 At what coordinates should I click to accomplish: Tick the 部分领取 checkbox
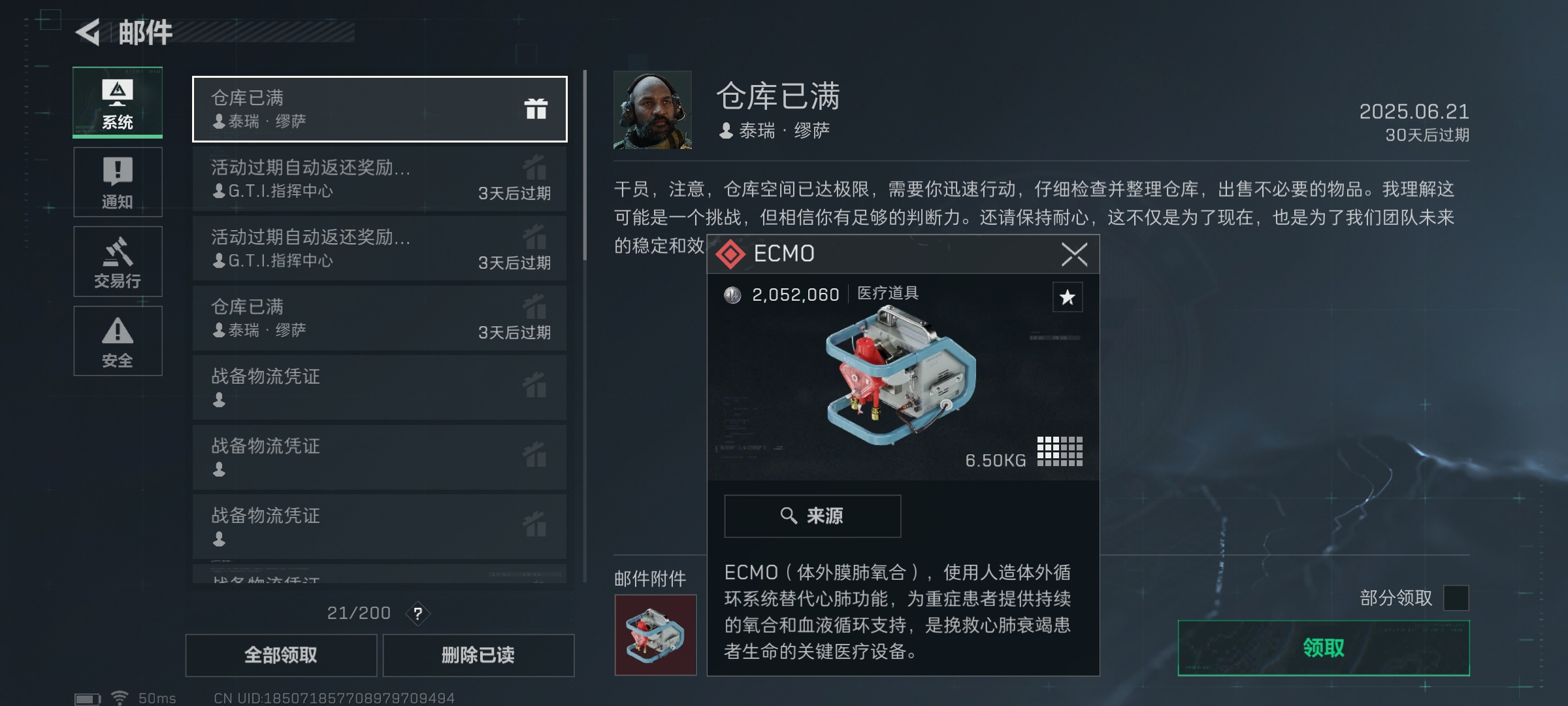[1456, 597]
